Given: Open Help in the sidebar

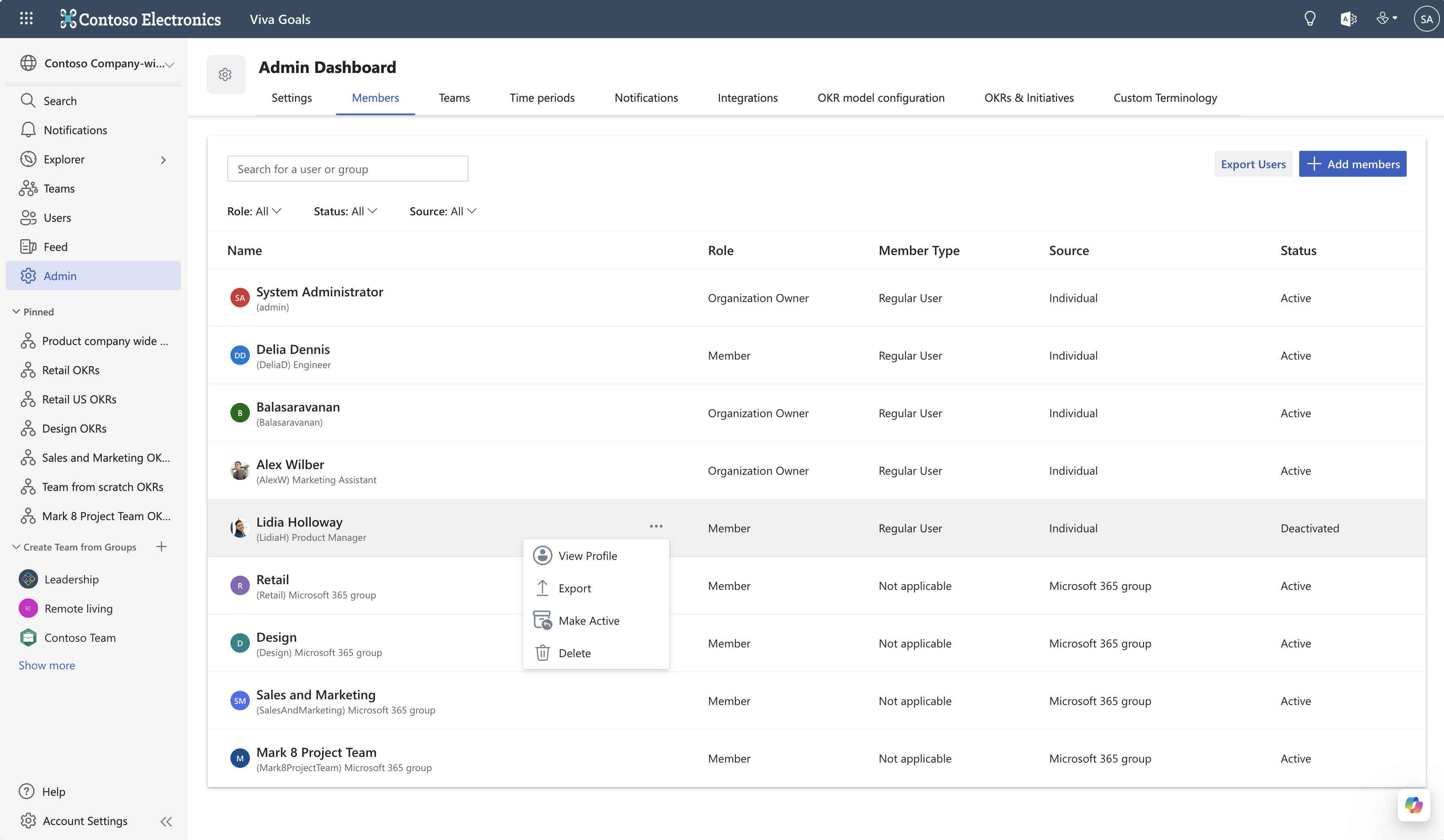Looking at the screenshot, I should pyautogui.click(x=43, y=792).
